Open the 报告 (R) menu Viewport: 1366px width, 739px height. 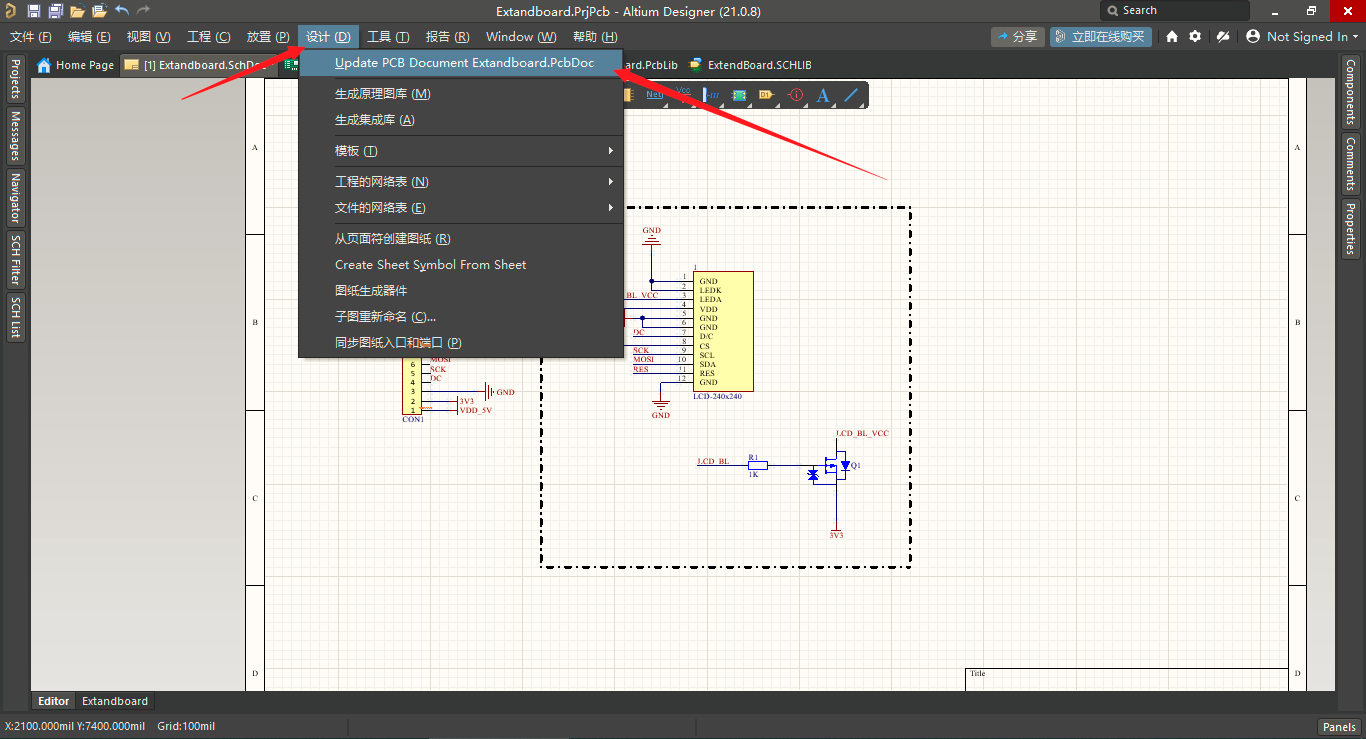447,37
